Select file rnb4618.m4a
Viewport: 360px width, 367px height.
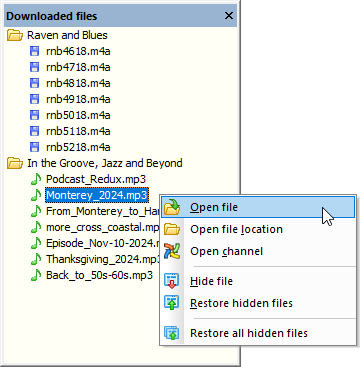[78, 51]
